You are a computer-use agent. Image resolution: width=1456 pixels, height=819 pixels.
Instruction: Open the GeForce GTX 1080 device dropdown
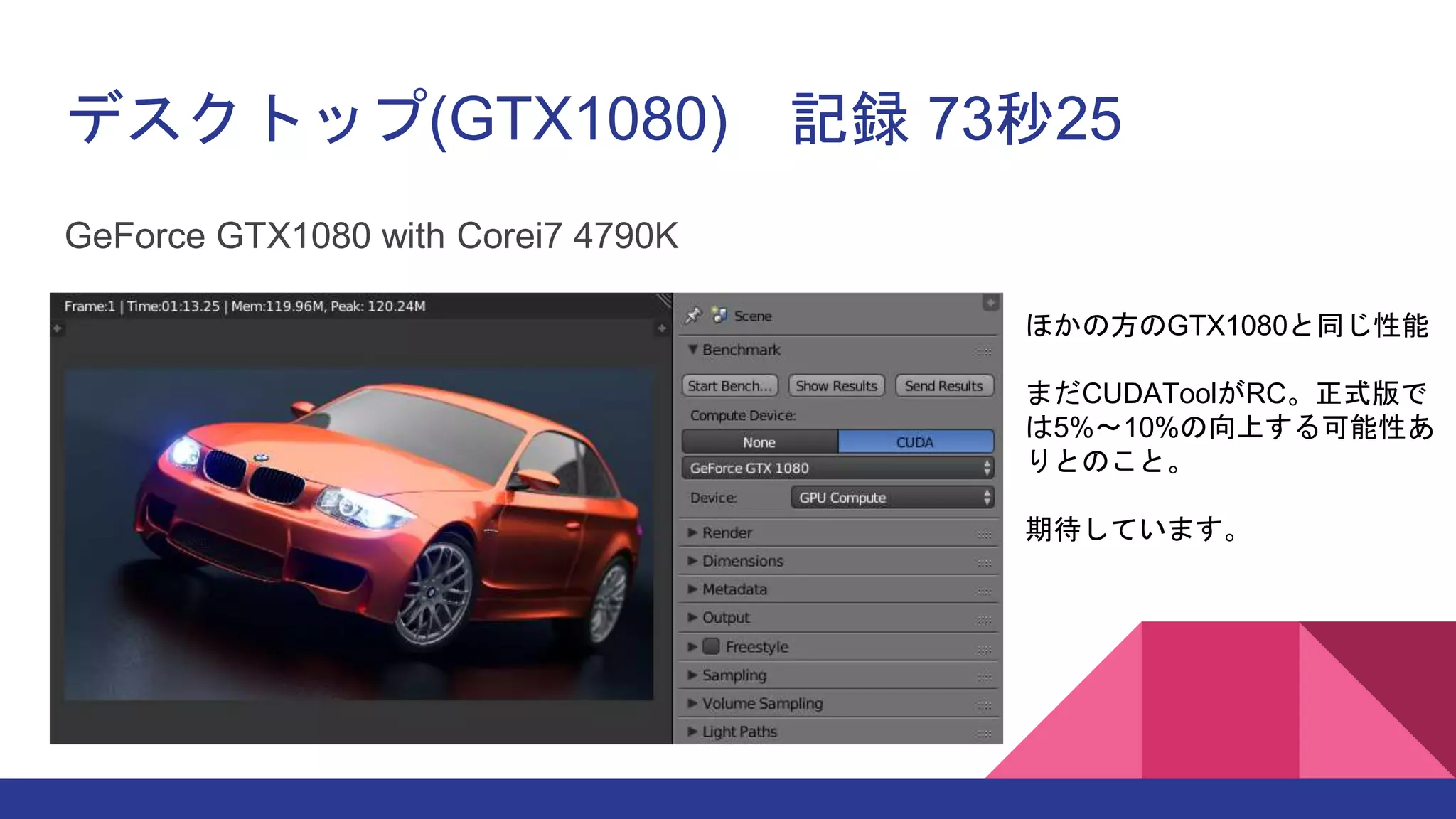point(837,468)
